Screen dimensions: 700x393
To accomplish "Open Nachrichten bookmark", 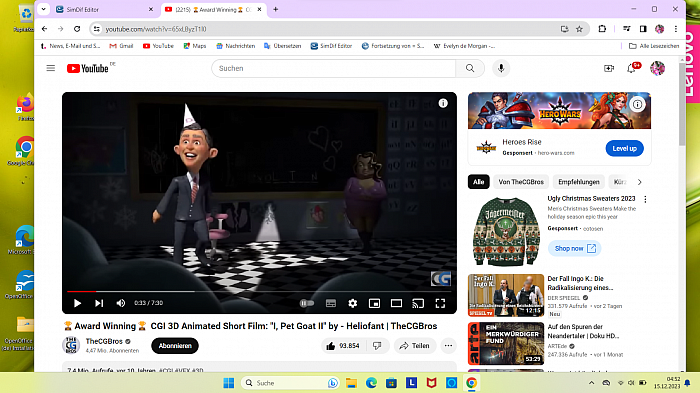I will (x=235, y=46).
